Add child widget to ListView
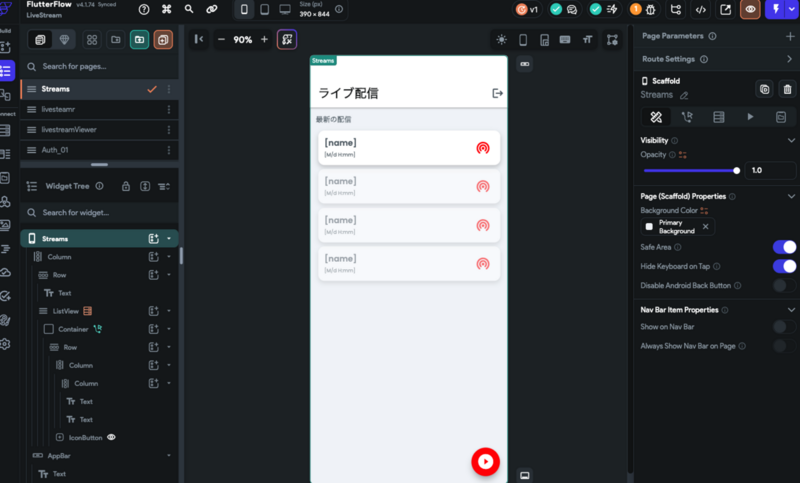Viewport: 800px width, 483px height. (x=154, y=311)
